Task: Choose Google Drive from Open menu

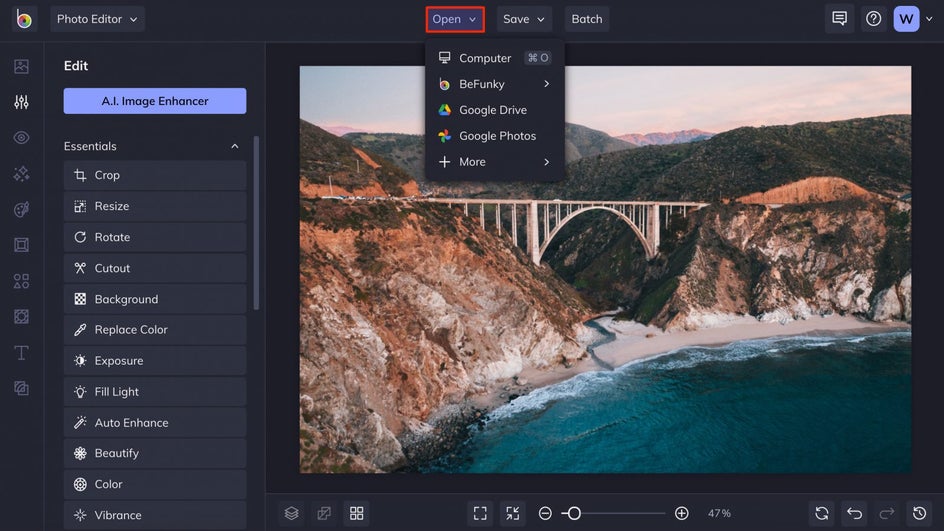Action: 492,110
